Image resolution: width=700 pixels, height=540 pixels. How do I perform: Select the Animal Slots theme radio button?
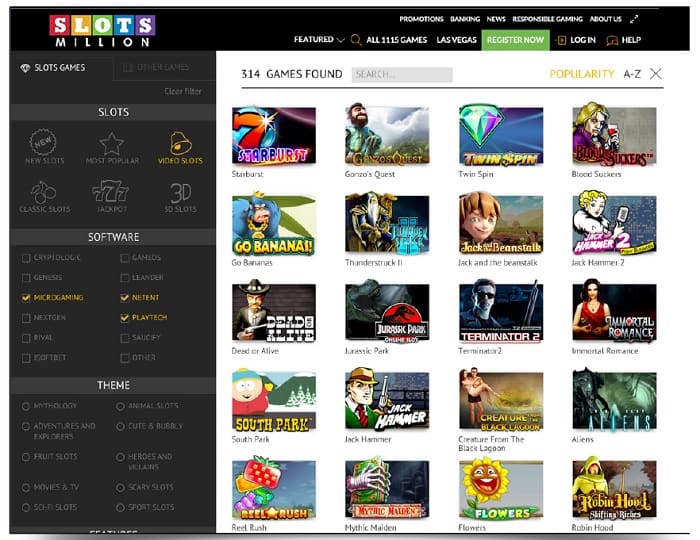[120, 406]
